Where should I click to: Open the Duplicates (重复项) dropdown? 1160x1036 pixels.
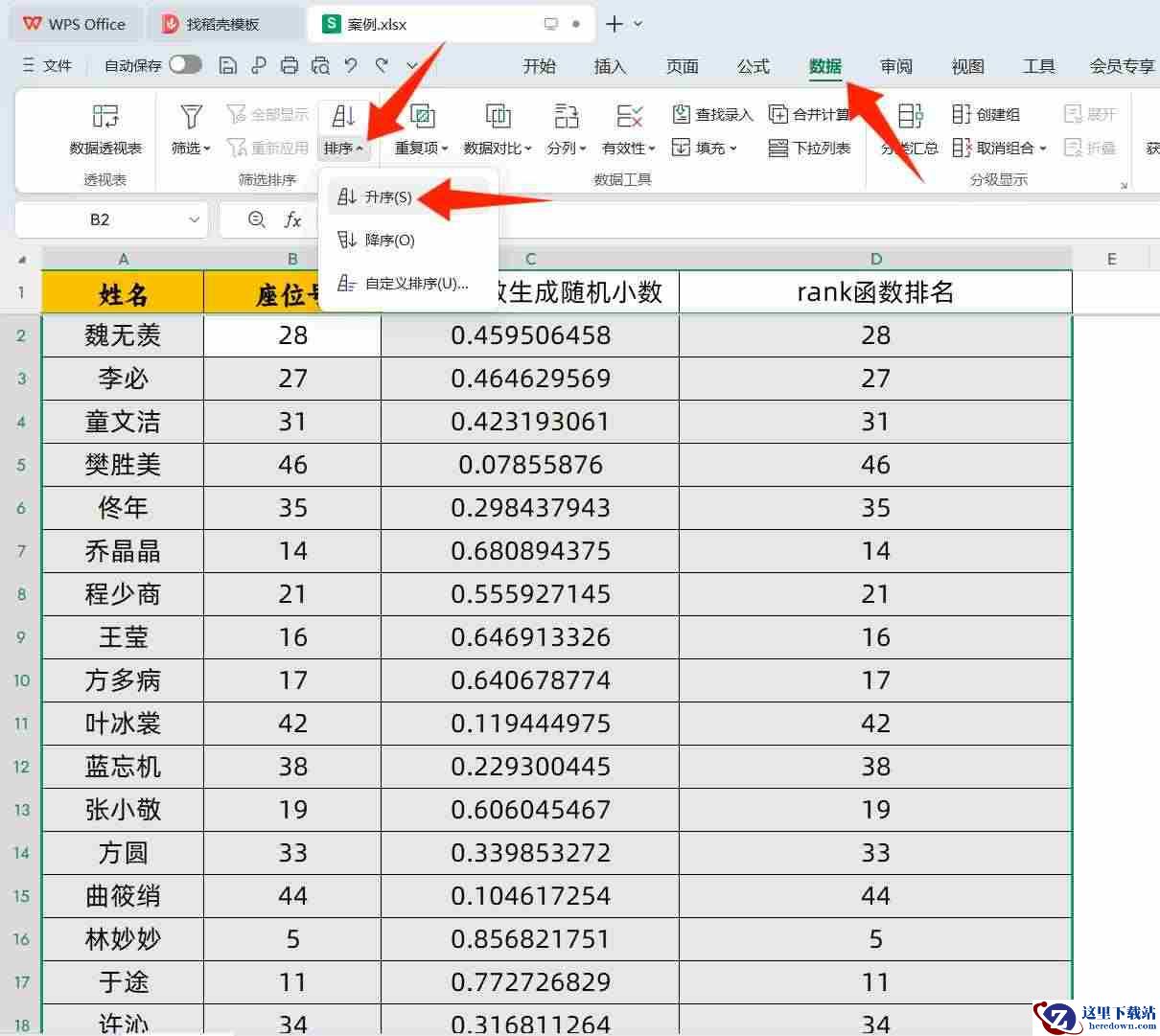click(x=422, y=148)
